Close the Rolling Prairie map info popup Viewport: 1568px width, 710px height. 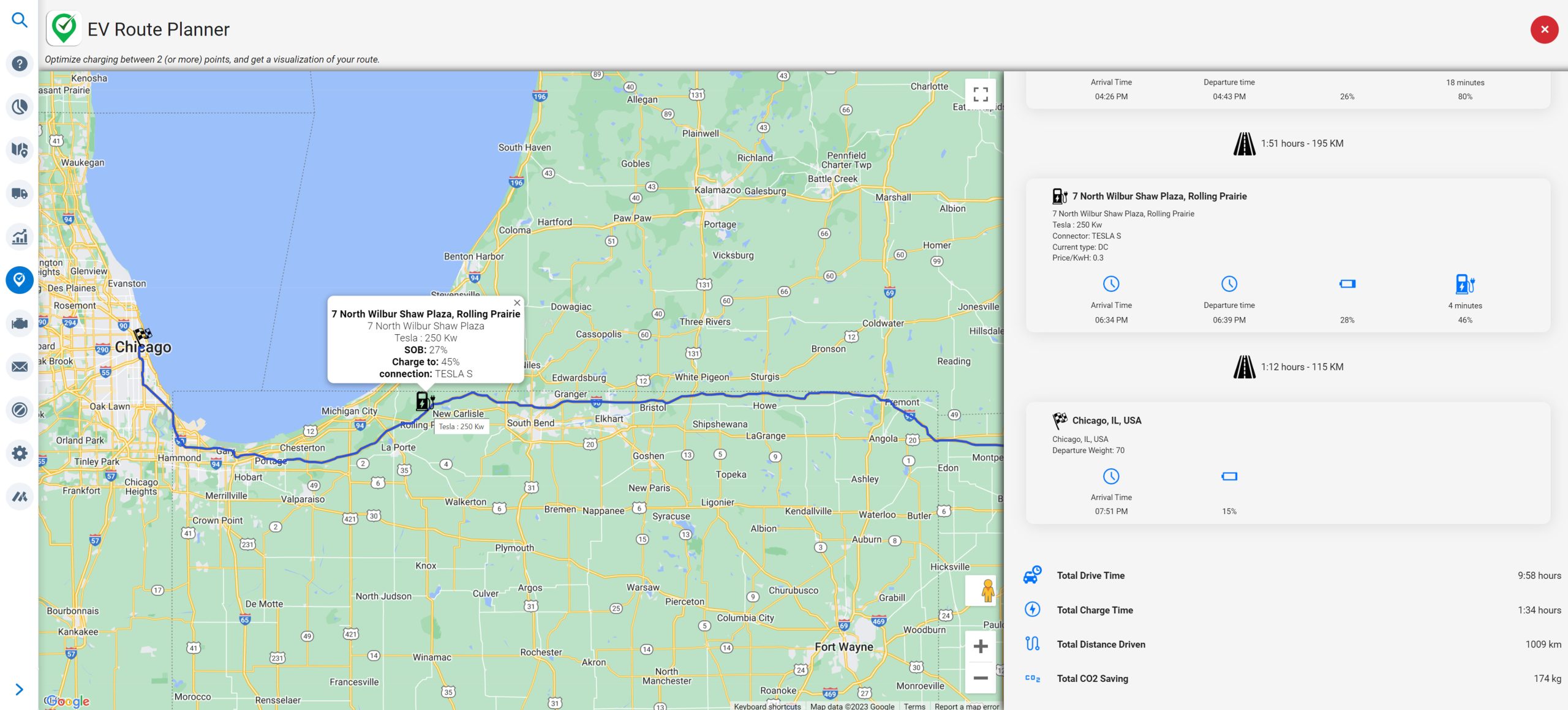click(x=517, y=302)
